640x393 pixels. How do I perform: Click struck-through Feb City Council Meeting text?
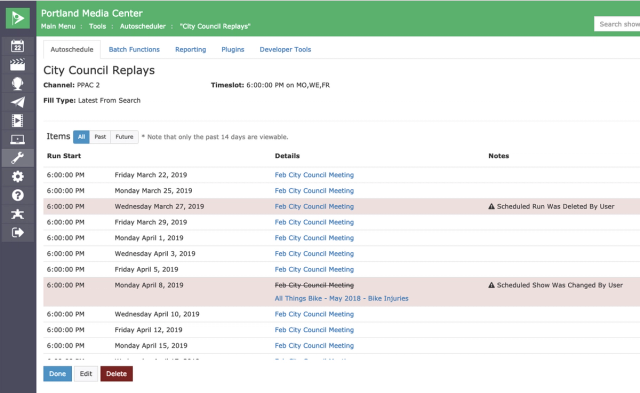(x=314, y=285)
